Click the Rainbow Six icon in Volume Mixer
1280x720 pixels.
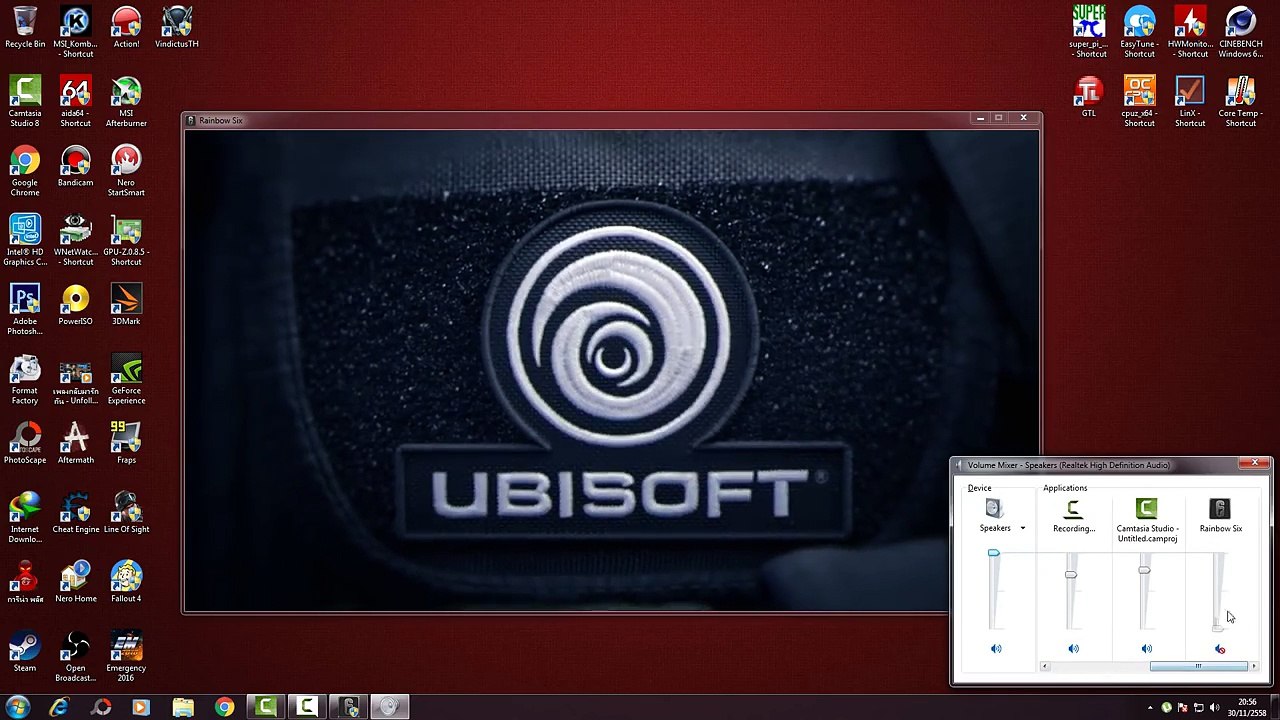coord(1220,509)
